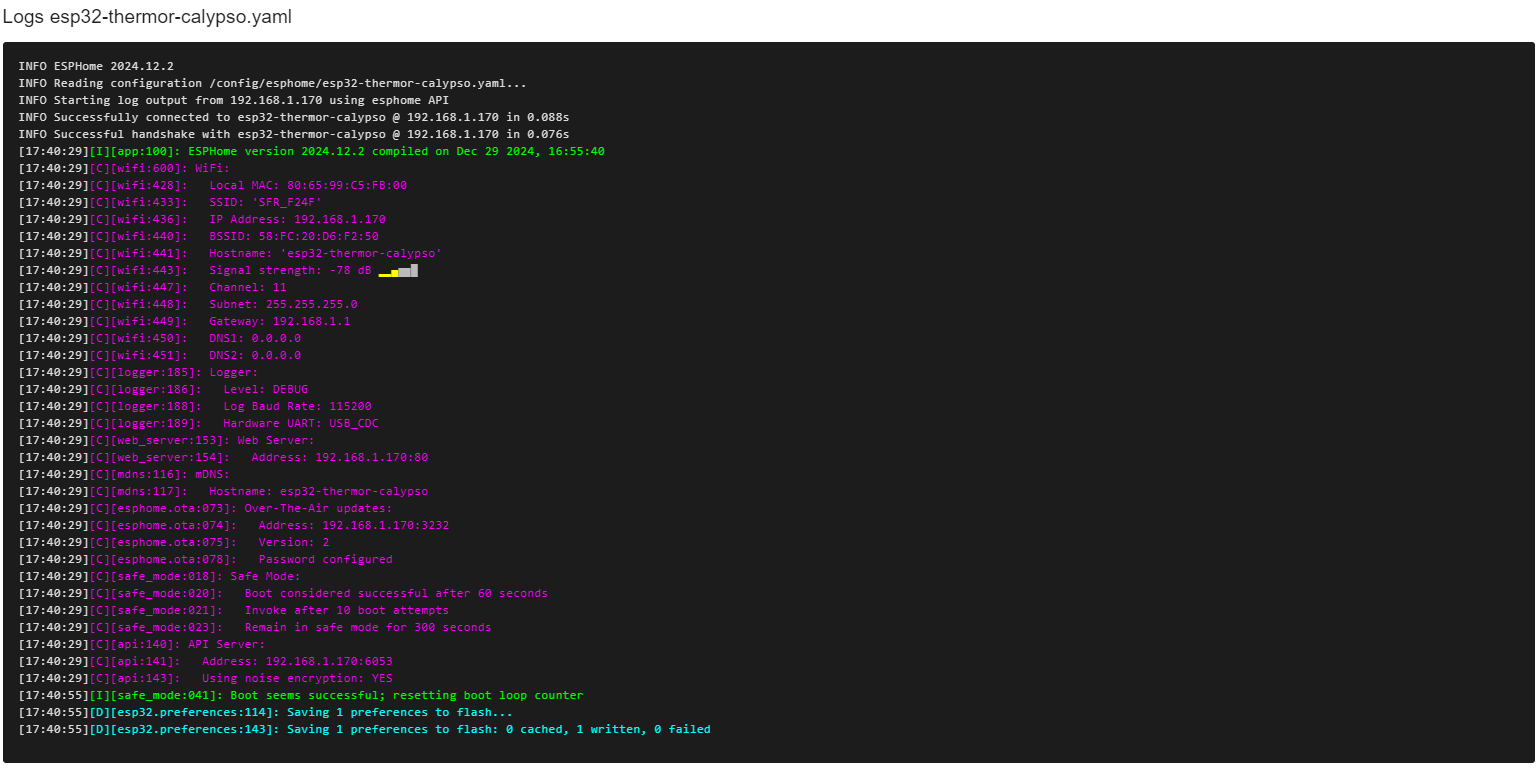This screenshot has height=774, width=1540.
Task: Click the 'ESPHome version 2024.12.2 compiled' line
Action: 311,151
